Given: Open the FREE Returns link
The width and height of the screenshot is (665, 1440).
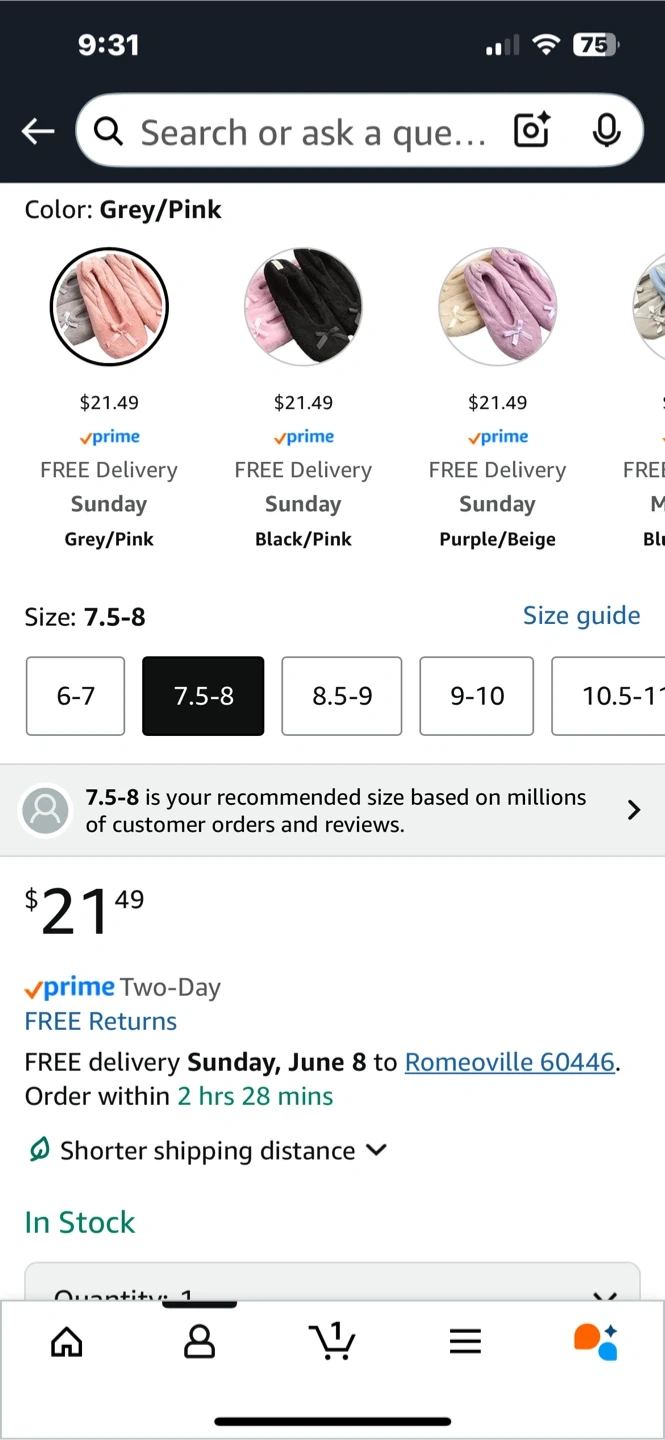Looking at the screenshot, I should coord(101,1021).
